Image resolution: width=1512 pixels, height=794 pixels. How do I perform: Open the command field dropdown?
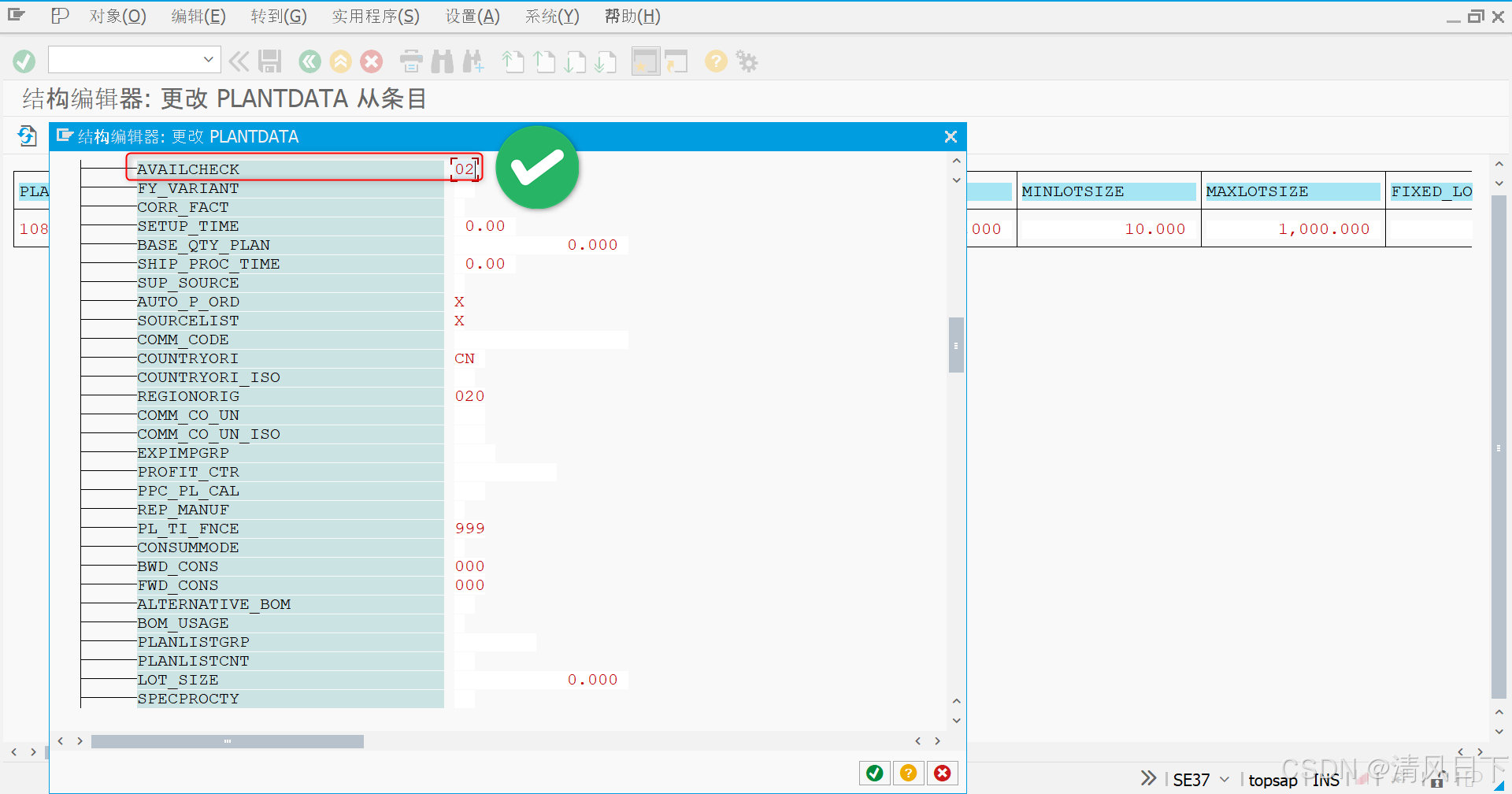pos(208,59)
